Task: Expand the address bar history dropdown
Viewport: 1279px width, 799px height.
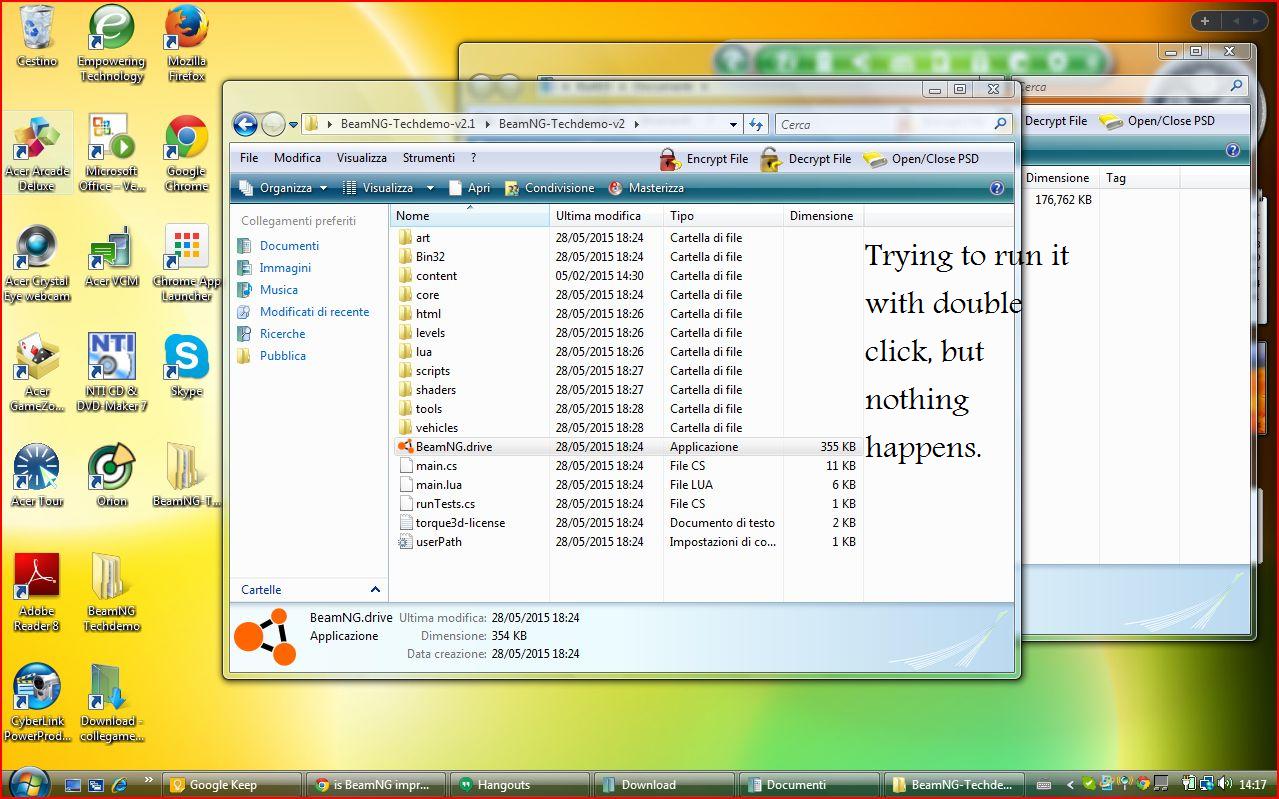Action: pos(734,125)
